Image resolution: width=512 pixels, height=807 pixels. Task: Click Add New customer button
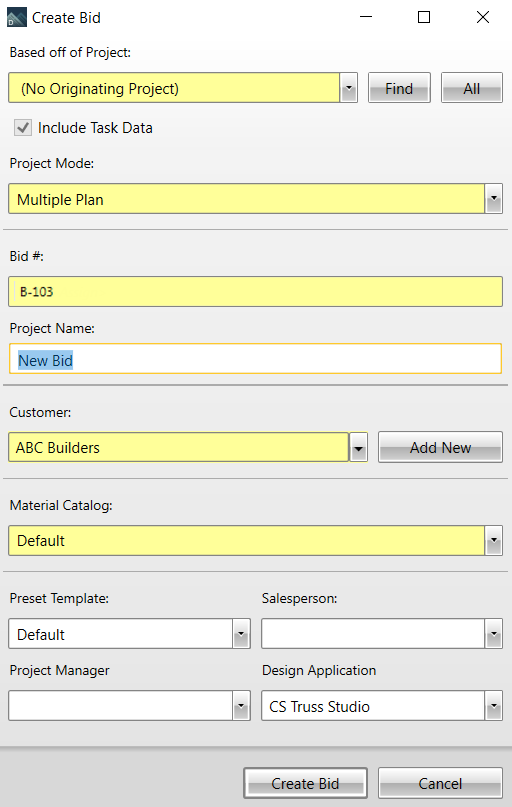click(440, 447)
